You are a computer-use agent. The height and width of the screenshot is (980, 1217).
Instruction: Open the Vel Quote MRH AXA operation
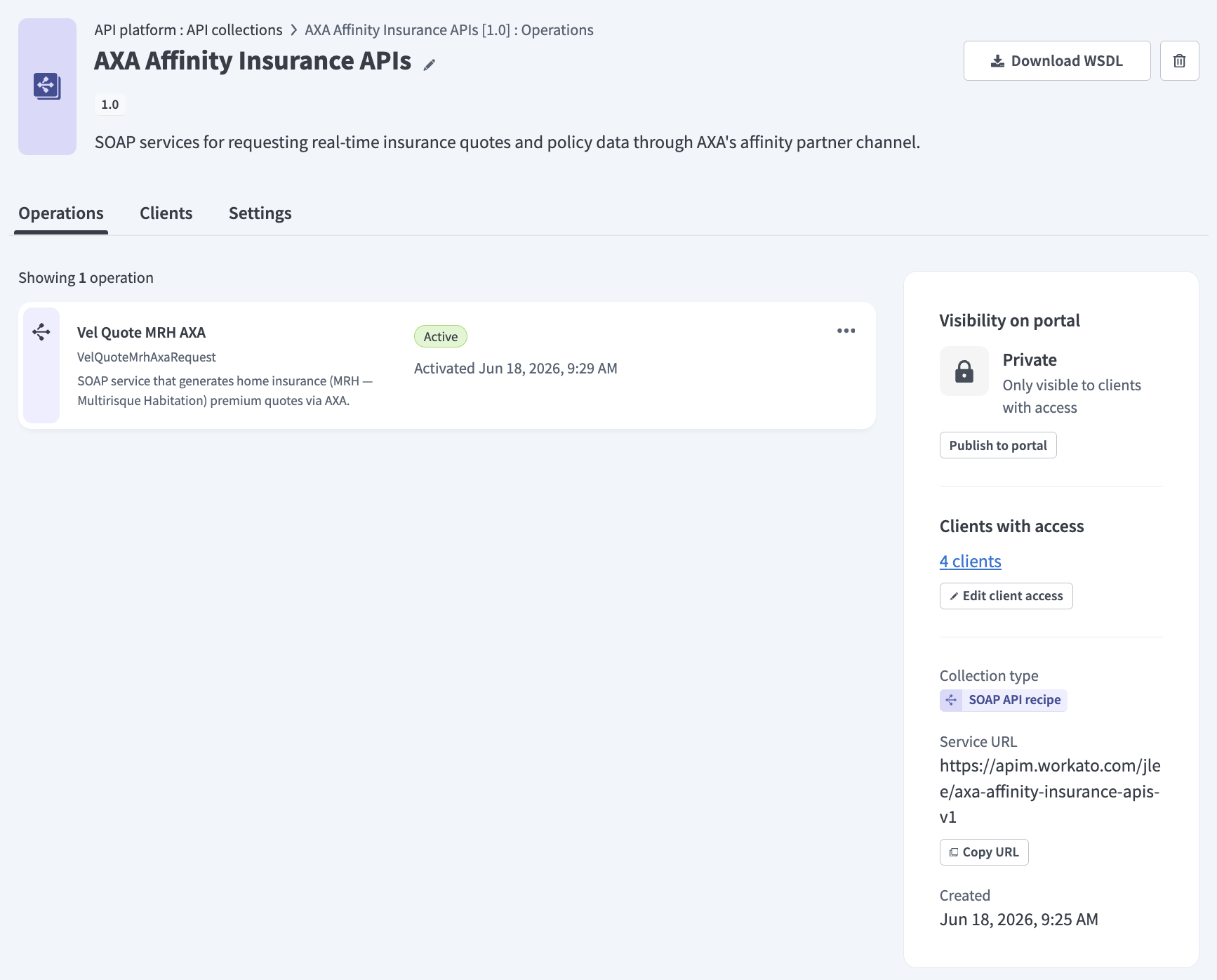pyautogui.click(x=141, y=333)
